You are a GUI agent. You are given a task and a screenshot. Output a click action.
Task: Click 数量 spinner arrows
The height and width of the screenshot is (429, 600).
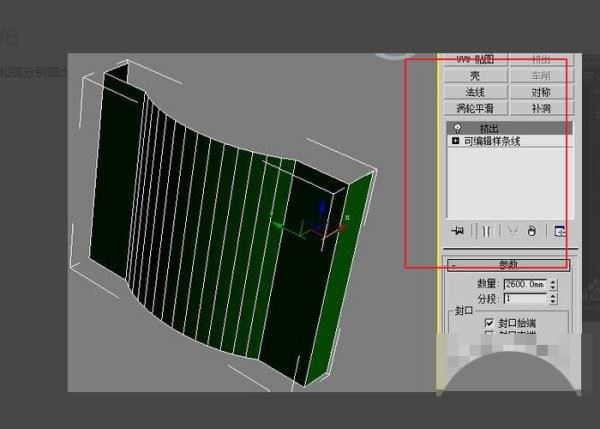(x=555, y=284)
